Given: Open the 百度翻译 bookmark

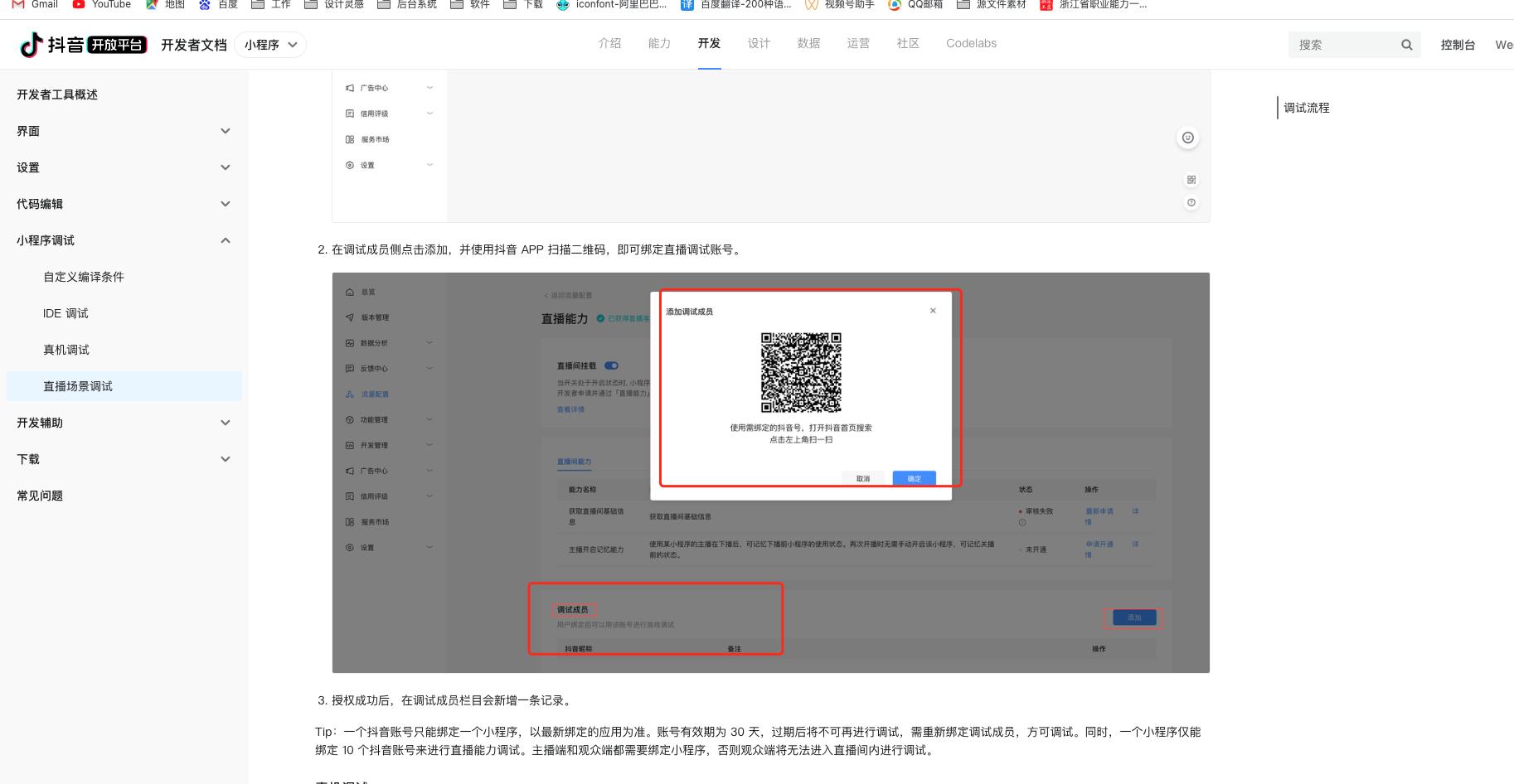Looking at the screenshot, I should [735, 4].
